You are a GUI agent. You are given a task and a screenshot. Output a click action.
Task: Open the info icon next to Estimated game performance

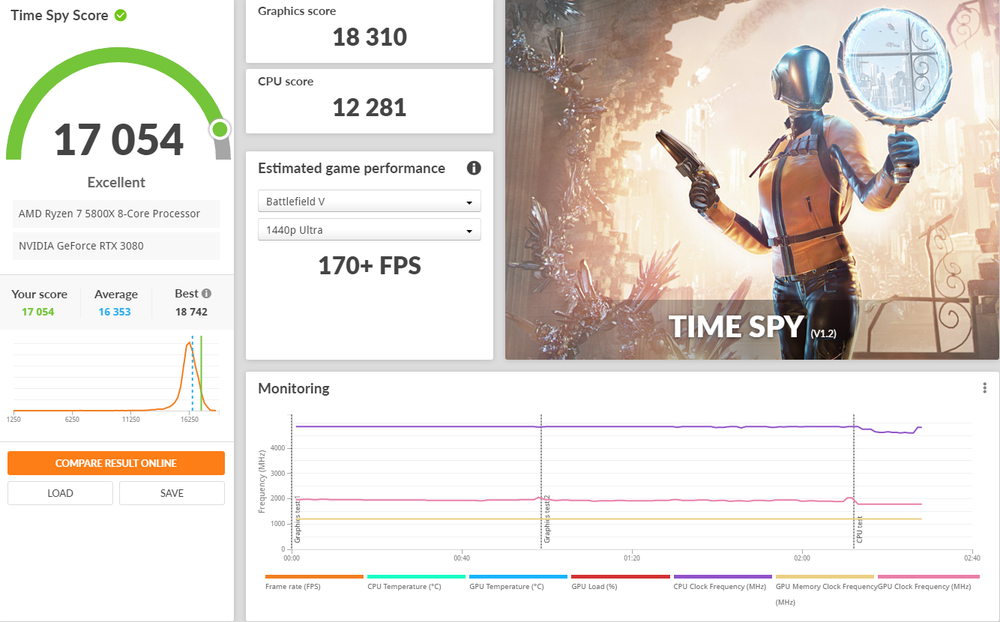click(x=474, y=168)
